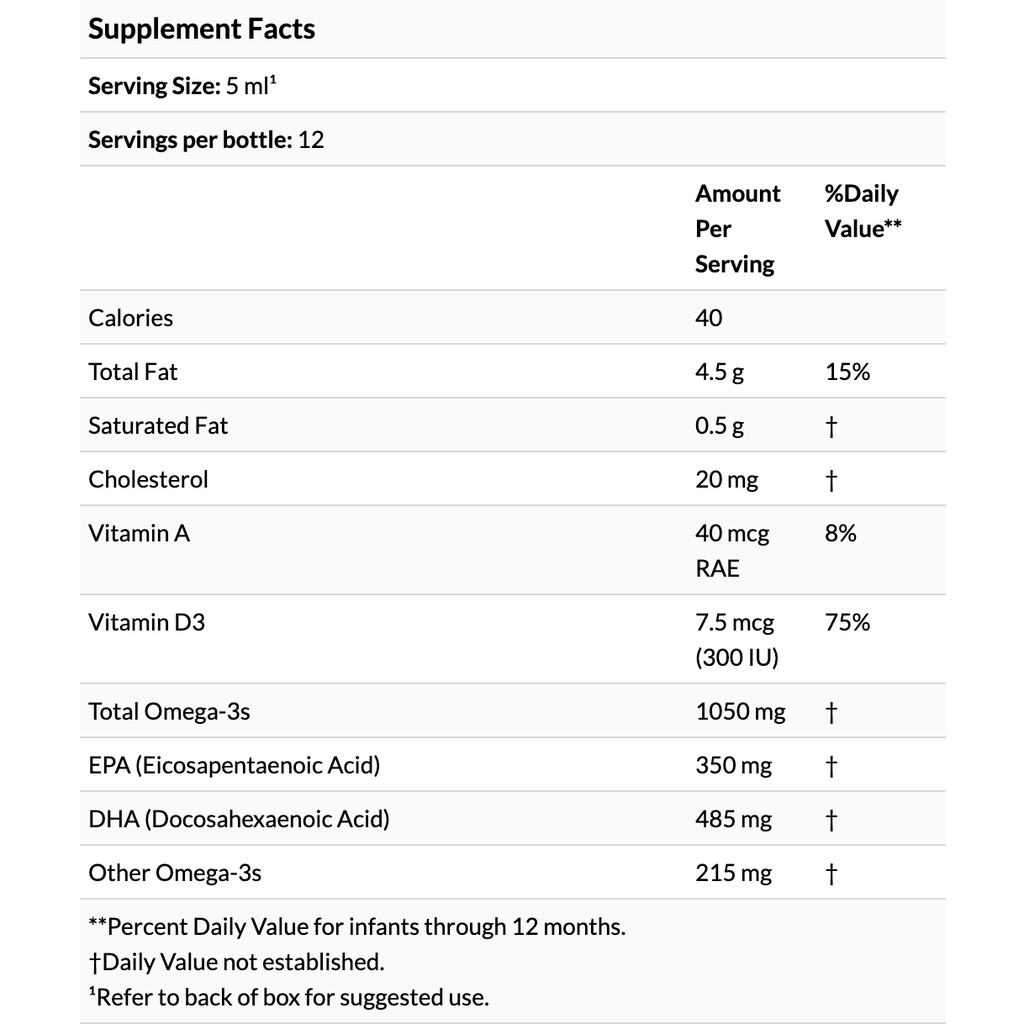Viewport: 1024px width, 1024px height.
Task: Select the Saturated Fat label
Action: coord(158,426)
